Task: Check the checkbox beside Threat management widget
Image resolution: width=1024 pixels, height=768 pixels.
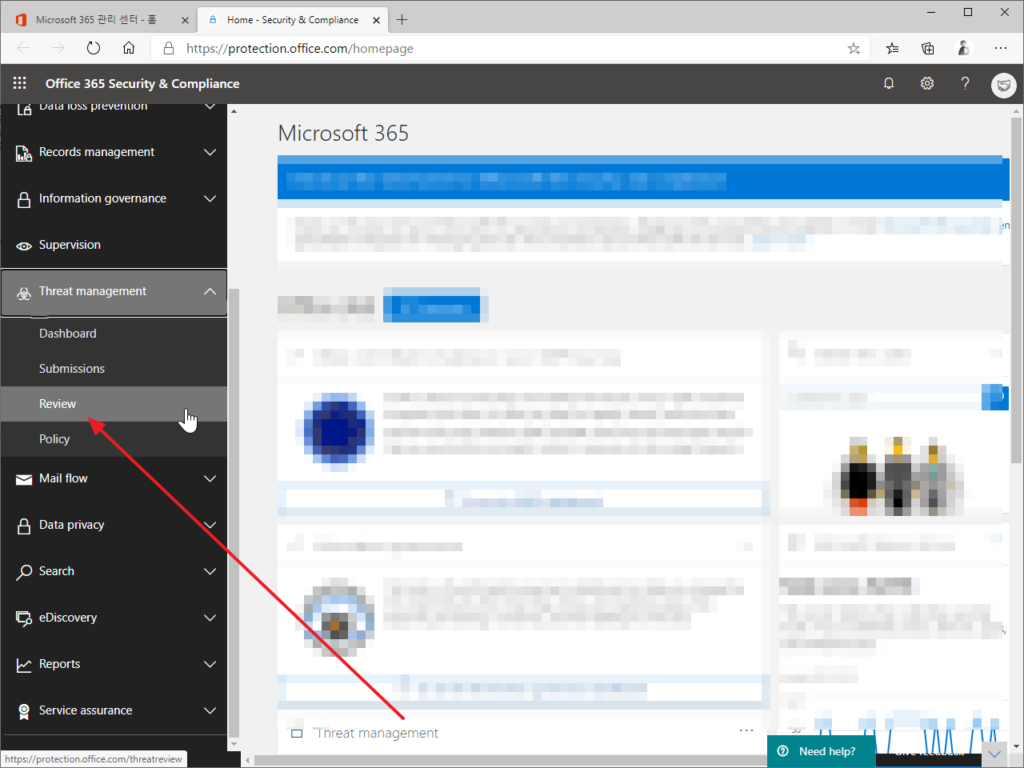Action: 296,732
